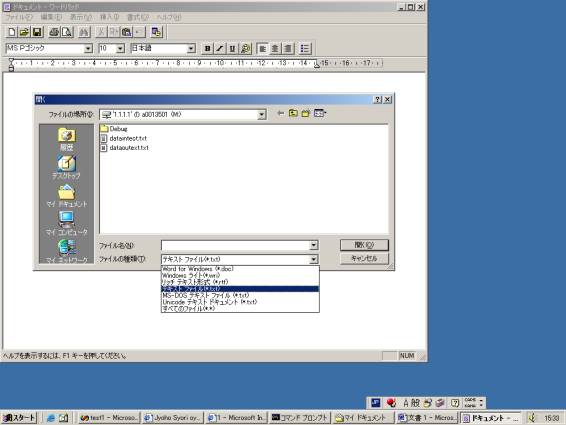The width and height of the screenshot is (566, 425).
Task: Click the font color palette icon
Action: pos(245,48)
